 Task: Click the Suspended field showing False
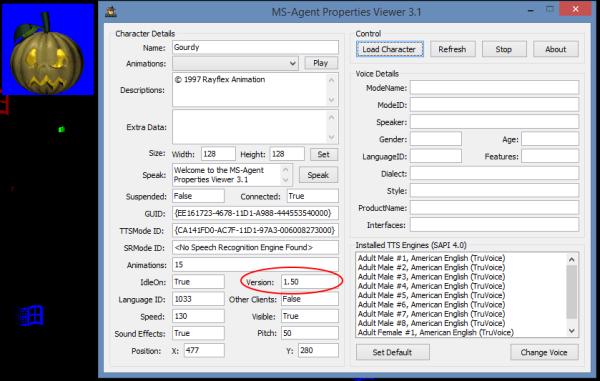click(198, 196)
